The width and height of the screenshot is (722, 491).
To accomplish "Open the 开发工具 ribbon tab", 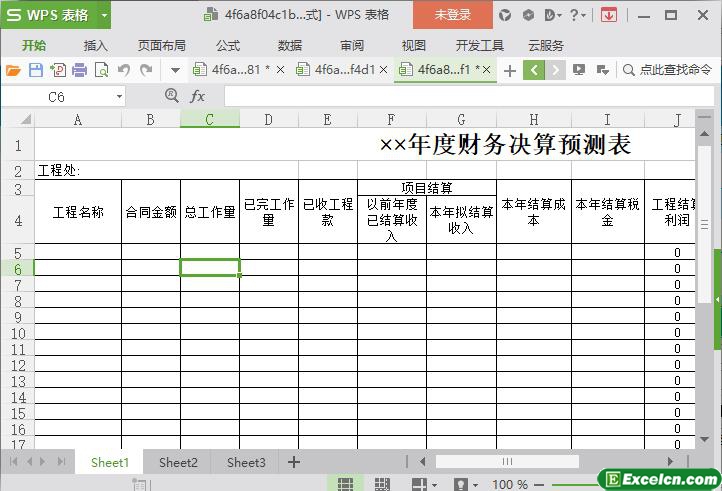I will point(480,46).
